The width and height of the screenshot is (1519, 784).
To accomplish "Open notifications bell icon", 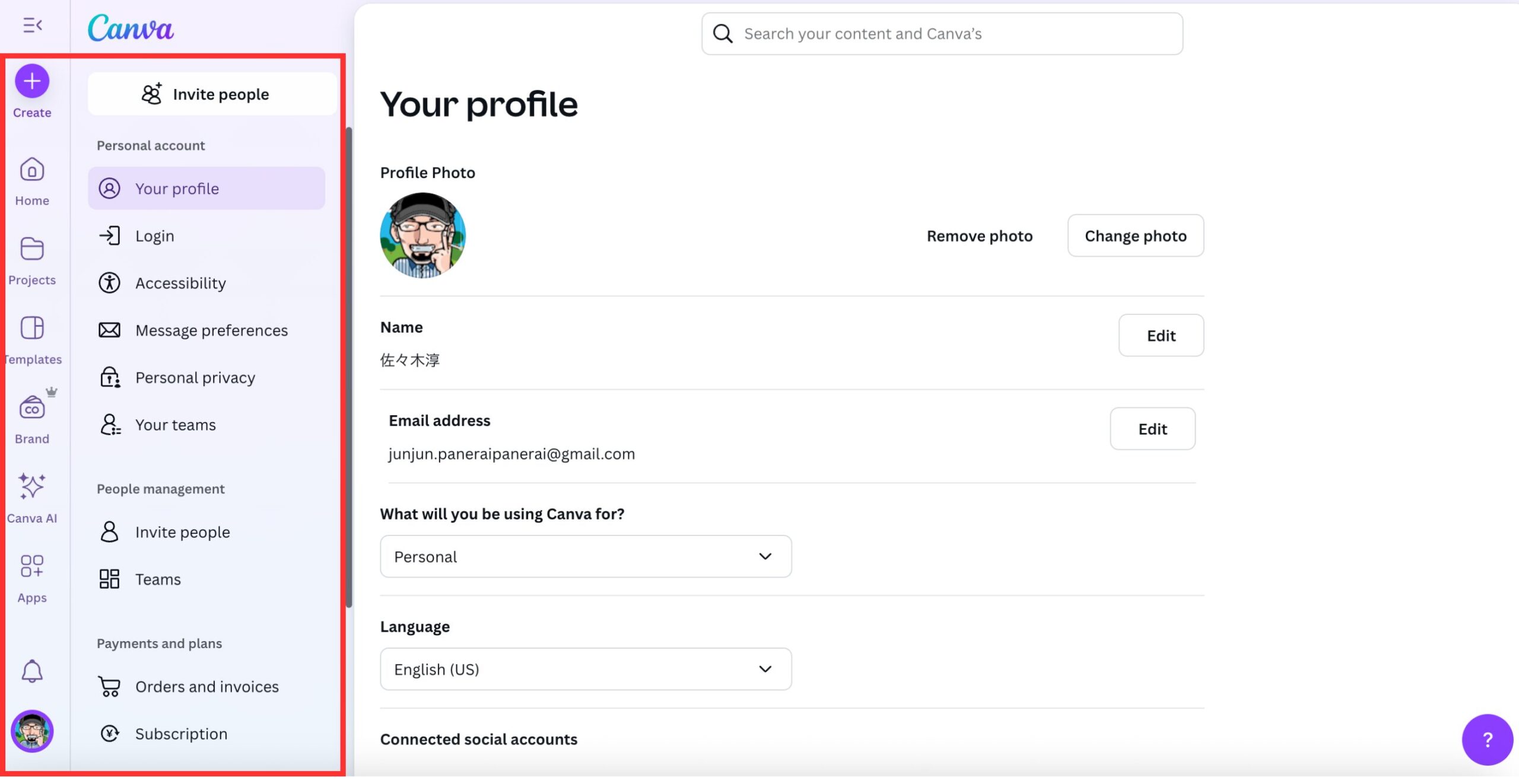I will (32, 671).
